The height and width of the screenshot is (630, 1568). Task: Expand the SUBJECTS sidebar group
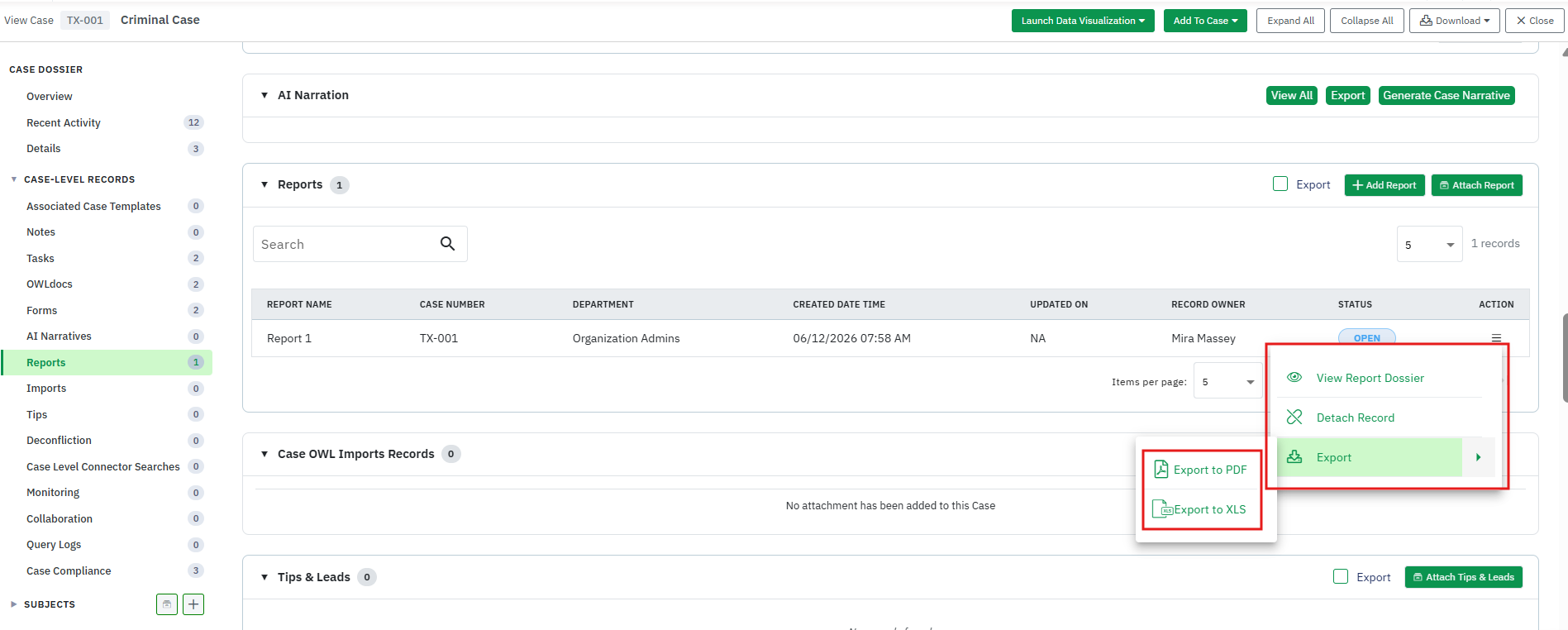click(14, 604)
